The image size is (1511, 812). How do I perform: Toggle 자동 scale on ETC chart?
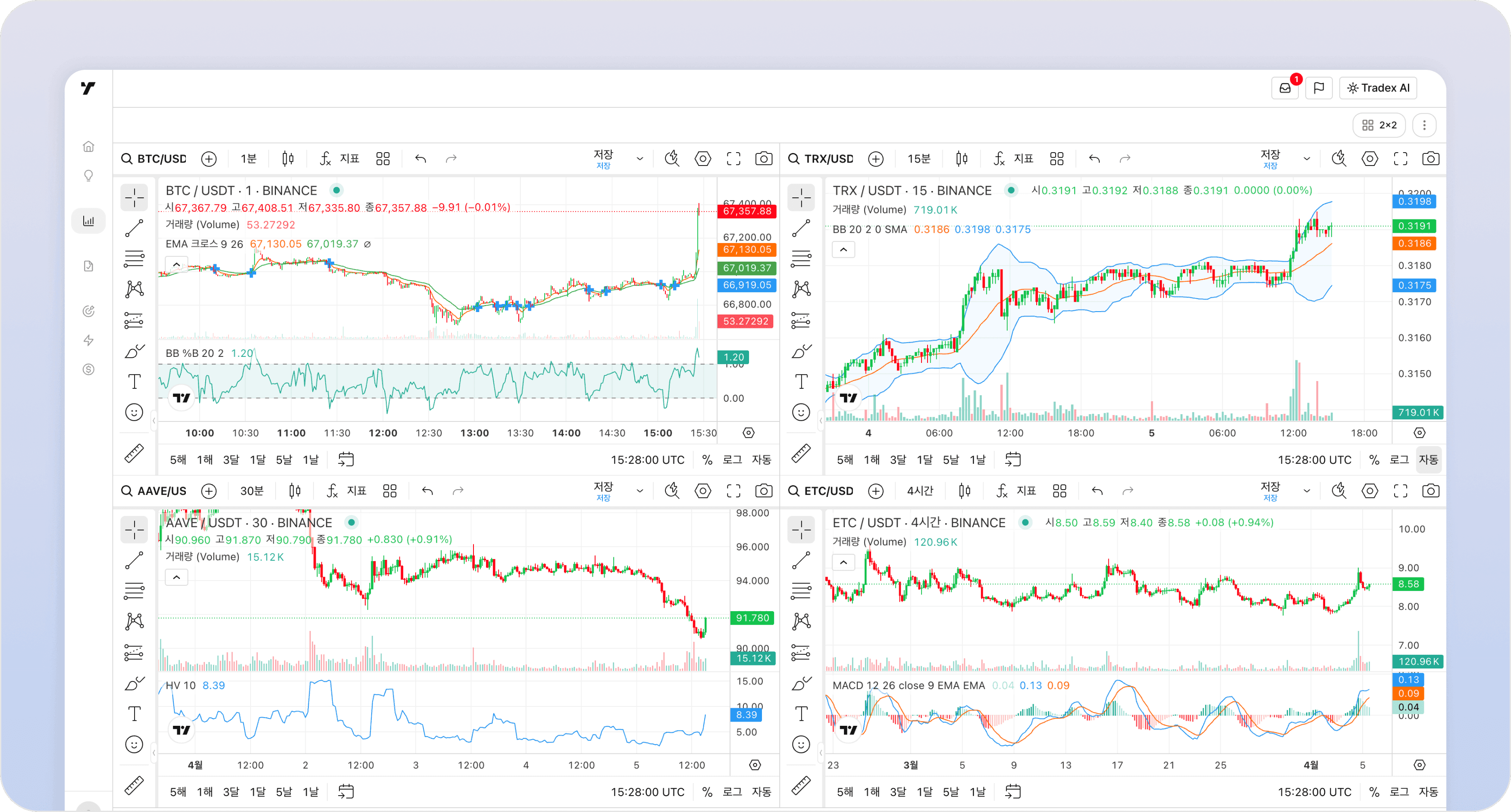click(x=1429, y=791)
